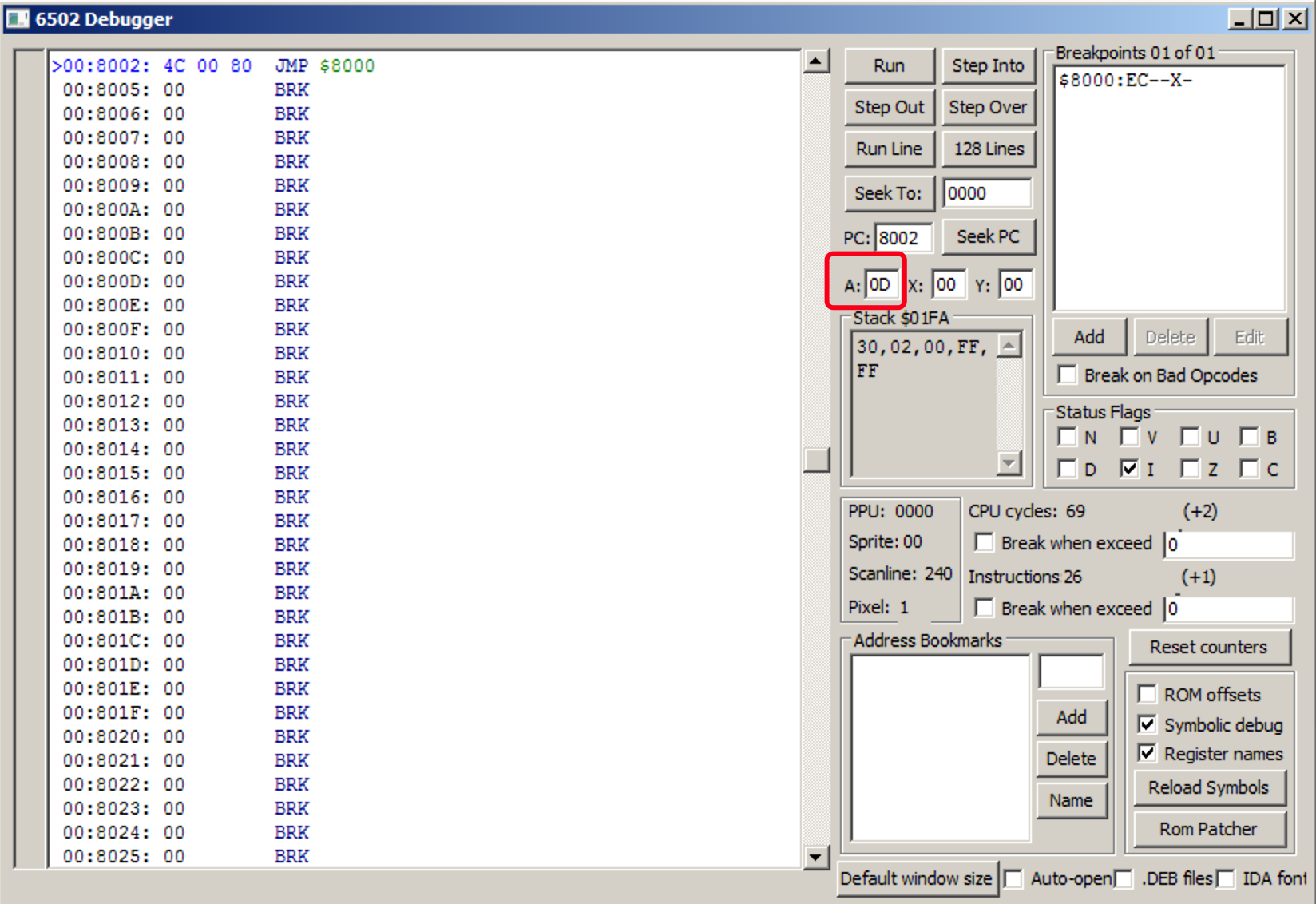Enable Break on Bad Opcodes
This screenshot has width=1316, height=904.
[x=1068, y=375]
